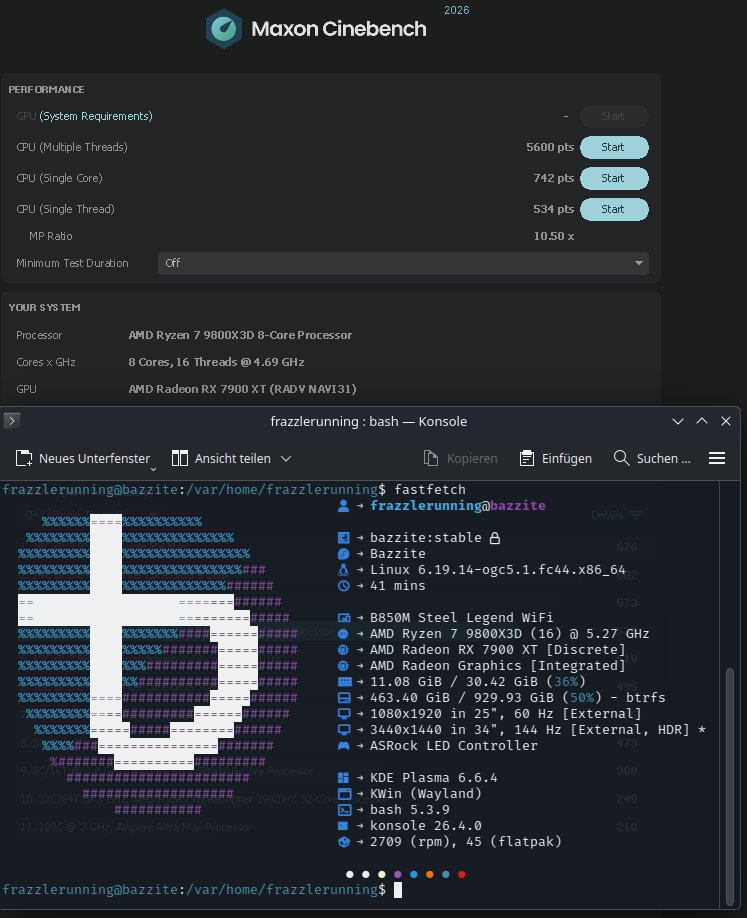
Task: Click the Konsole terminal icon in title bar
Action: point(12,420)
